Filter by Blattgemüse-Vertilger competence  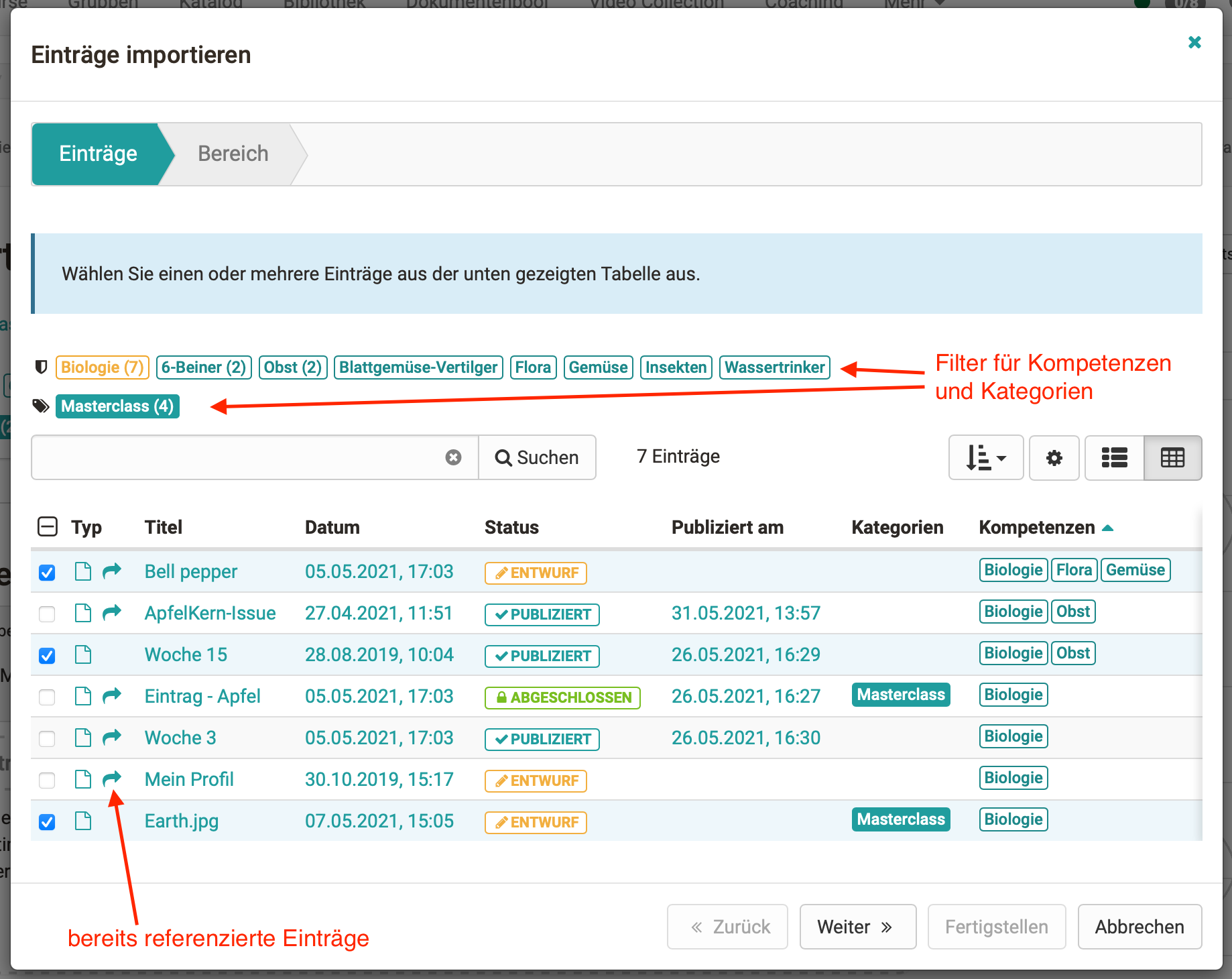click(x=418, y=367)
